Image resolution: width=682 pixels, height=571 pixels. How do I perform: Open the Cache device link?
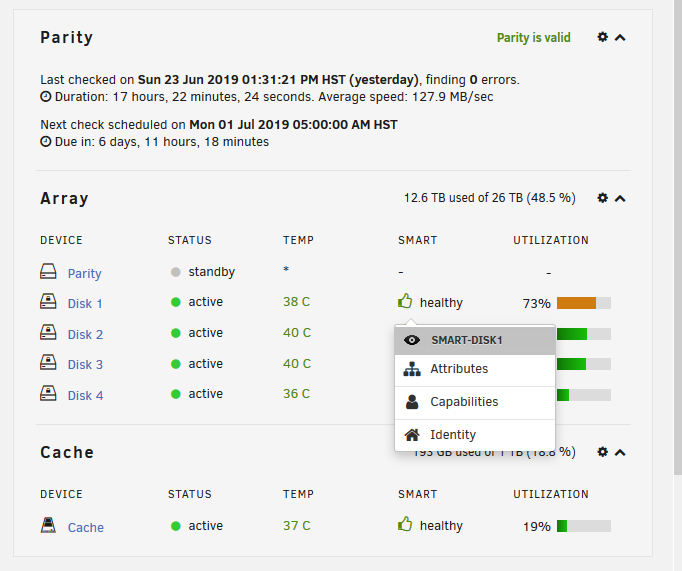[86, 528]
